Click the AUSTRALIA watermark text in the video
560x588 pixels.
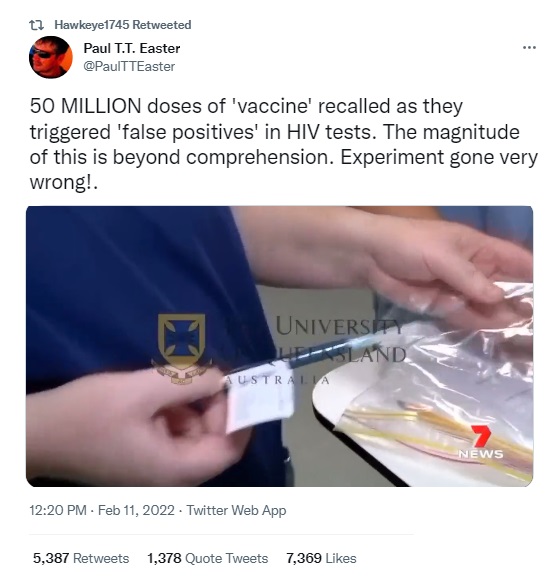(278, 380)
